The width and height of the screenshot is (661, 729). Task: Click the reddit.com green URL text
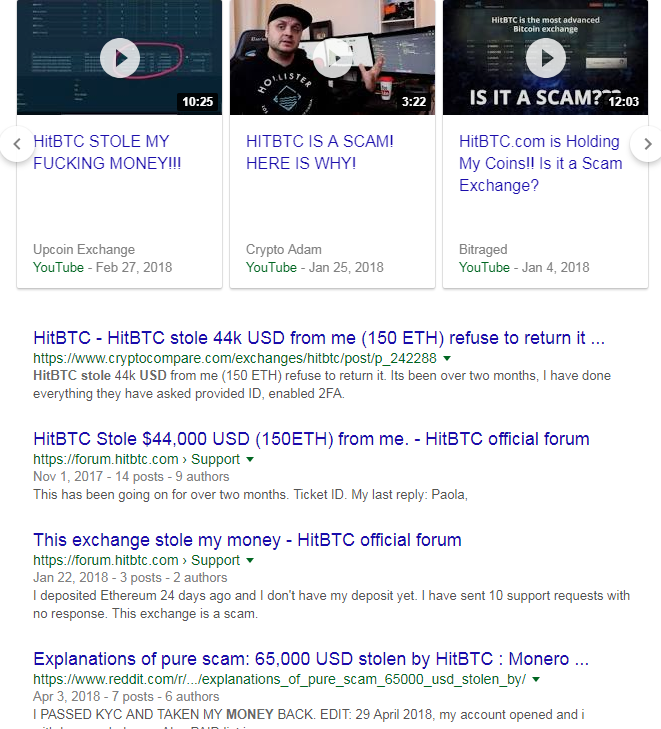pos(279,679)
